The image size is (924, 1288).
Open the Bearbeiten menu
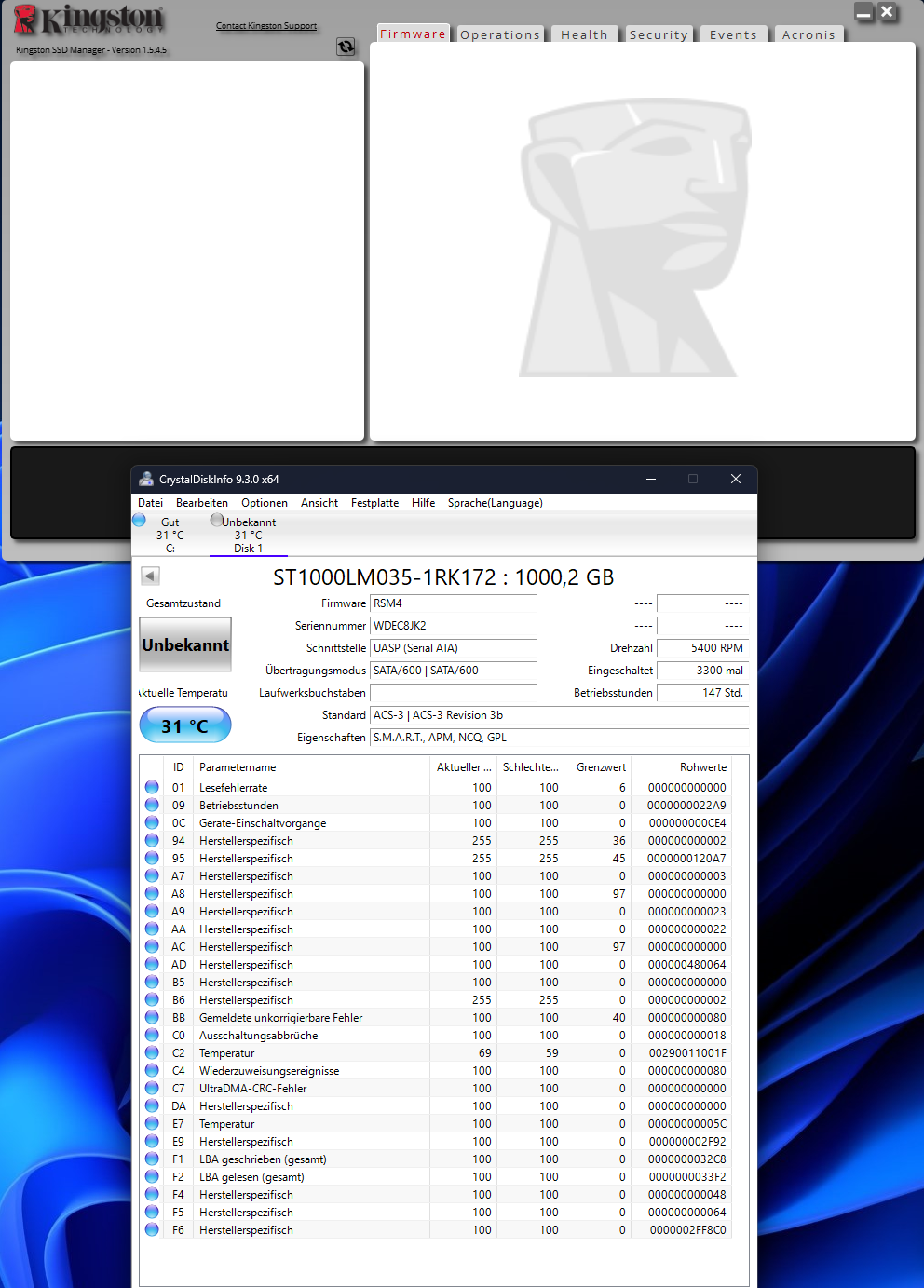click(202, 503)
